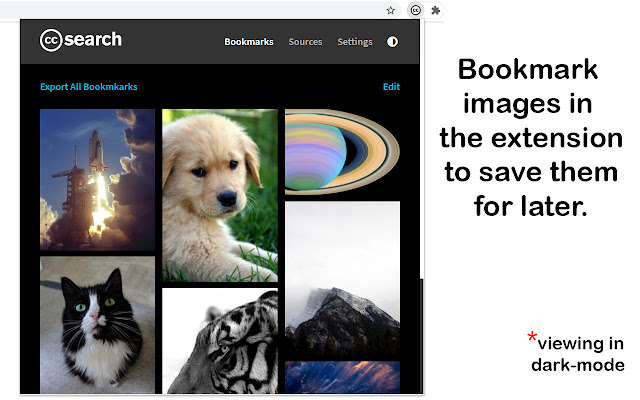This screenshot has height=400, width=640.
Task: Open the black and white cat image
Action: point(98,325)
